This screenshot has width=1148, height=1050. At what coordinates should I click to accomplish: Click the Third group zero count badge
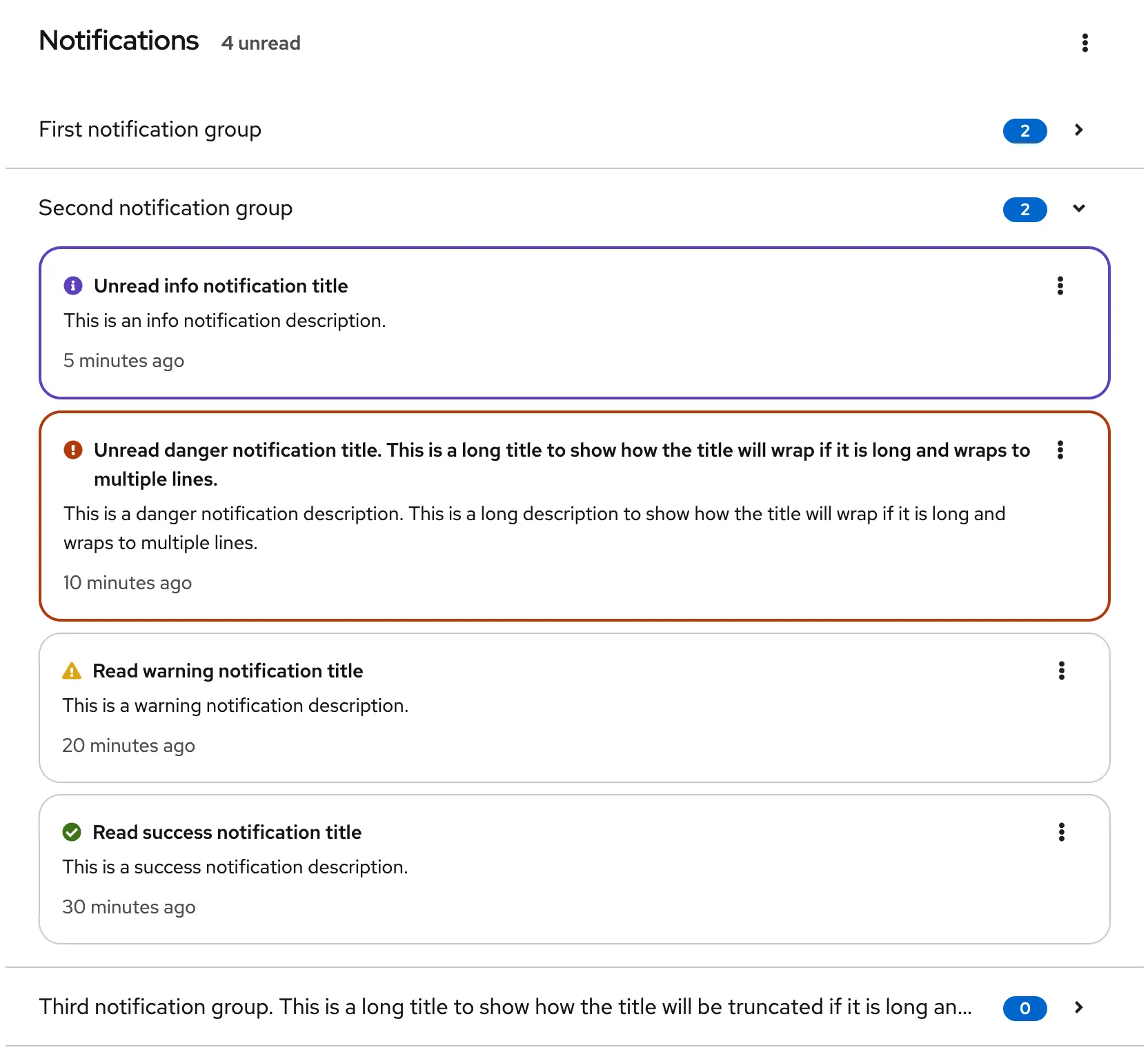coord(1025,1008)
